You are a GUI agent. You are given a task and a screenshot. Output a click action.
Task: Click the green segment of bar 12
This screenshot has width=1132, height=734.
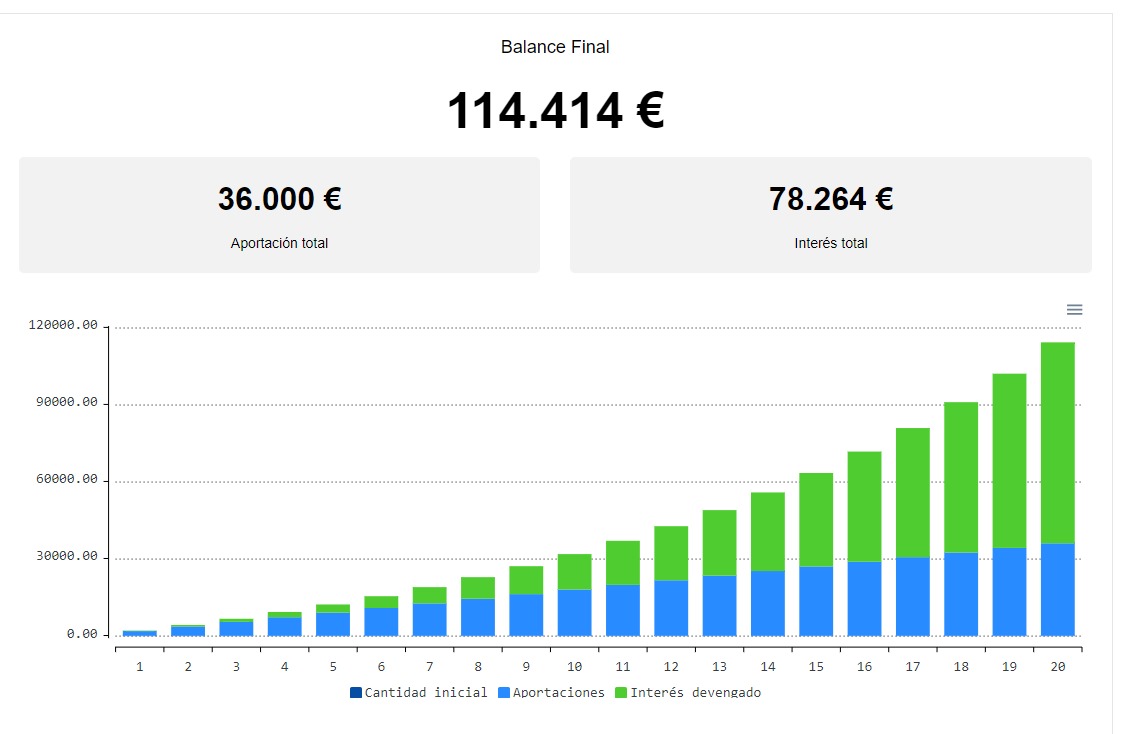point(671,553)
